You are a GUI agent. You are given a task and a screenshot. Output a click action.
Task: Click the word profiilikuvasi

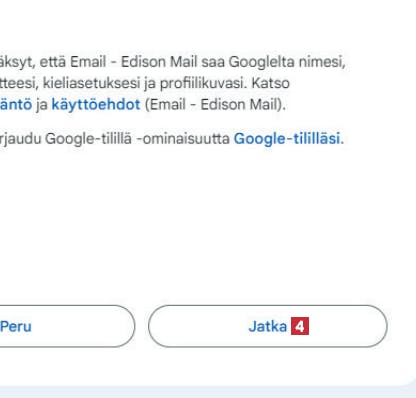tap(203, 83)
